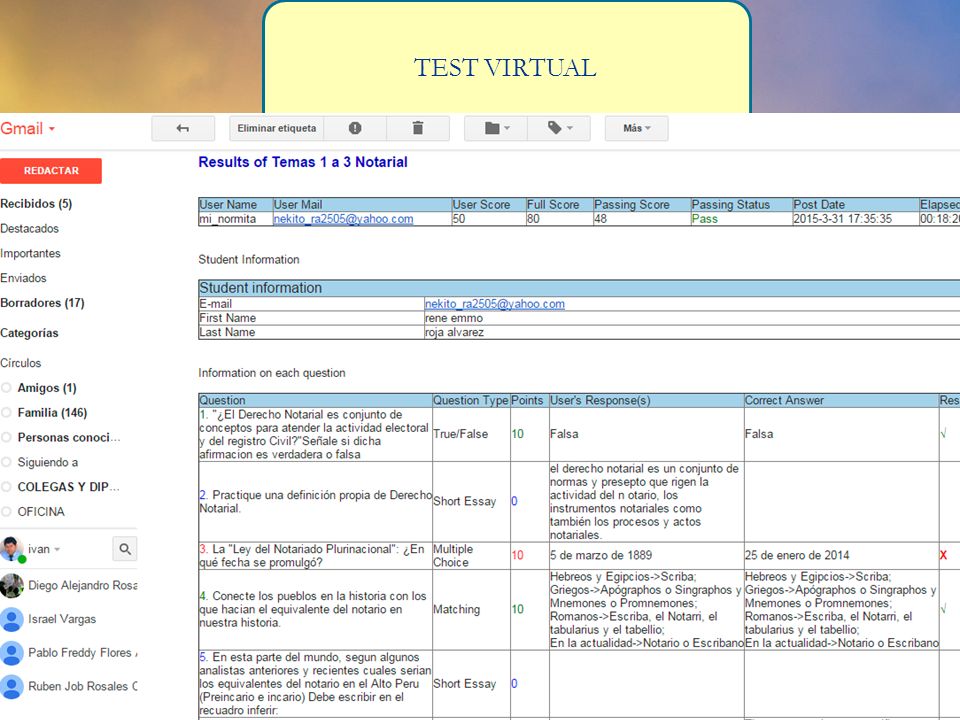Expand the Categorías section
This screenshot has height=720, width=960.
(29, 333)
